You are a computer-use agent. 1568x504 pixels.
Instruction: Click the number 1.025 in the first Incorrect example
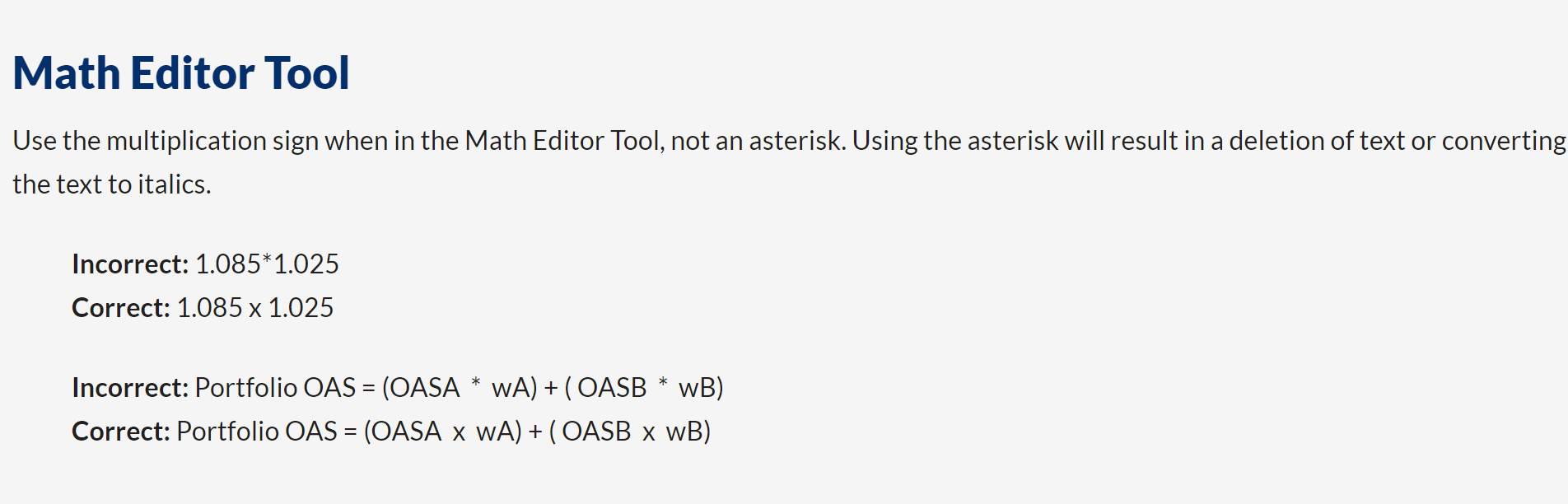306,264
